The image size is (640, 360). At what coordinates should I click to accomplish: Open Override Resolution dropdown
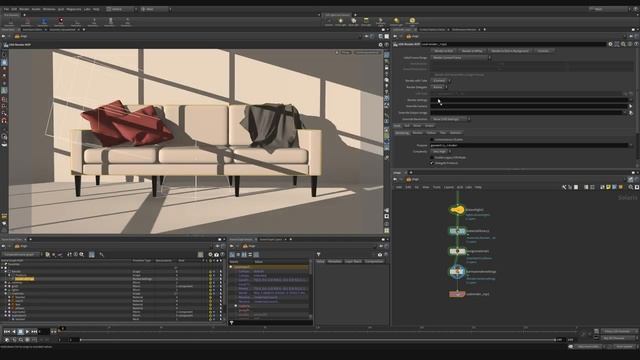pos(450,119)
